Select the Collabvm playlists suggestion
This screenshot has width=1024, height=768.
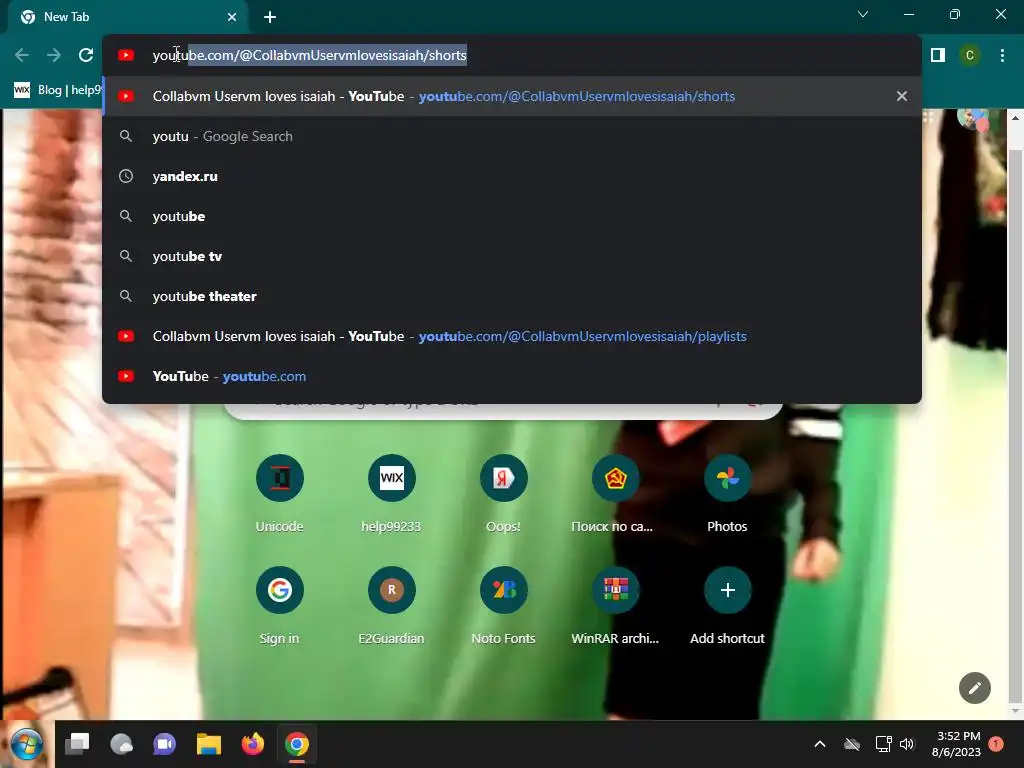(x=511, y=336)
